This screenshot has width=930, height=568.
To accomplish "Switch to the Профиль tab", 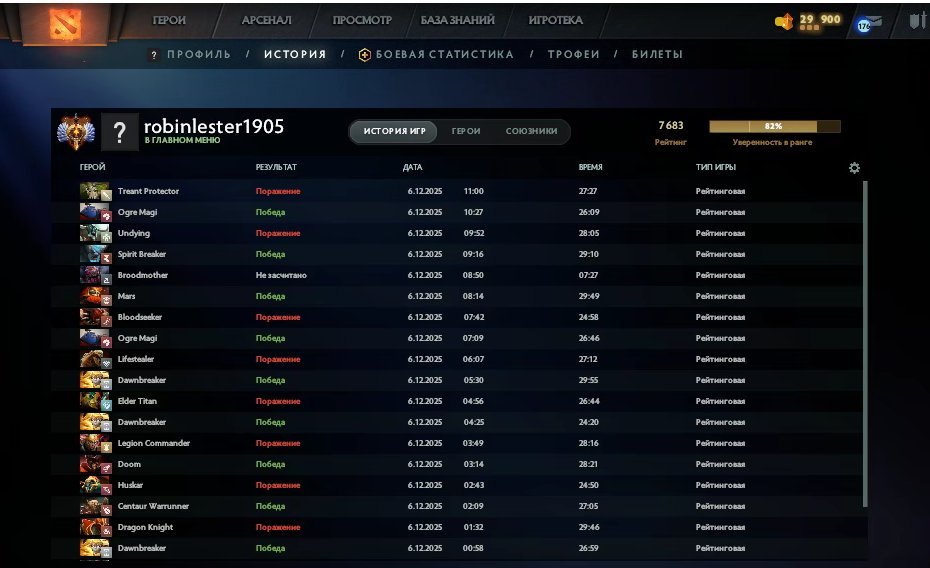I will pyautogui.click(x=199, y=55).
